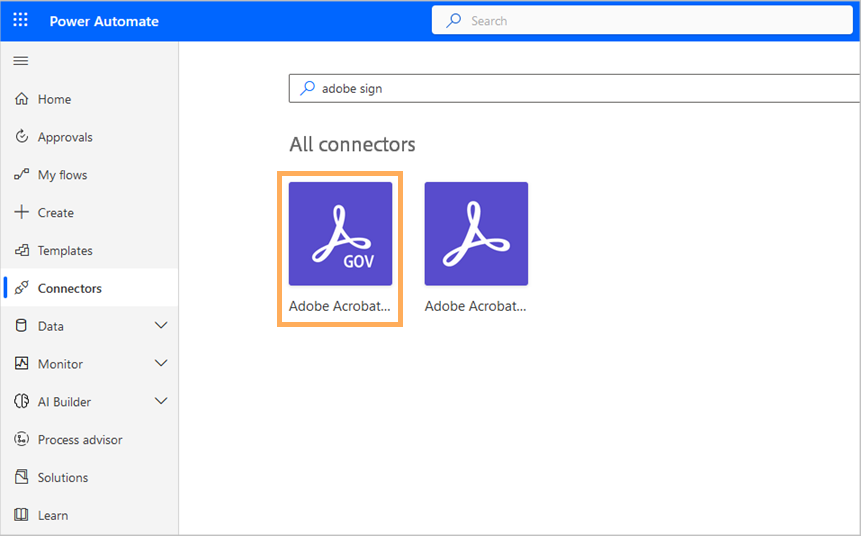Click the My flows icon

point(21,175)
